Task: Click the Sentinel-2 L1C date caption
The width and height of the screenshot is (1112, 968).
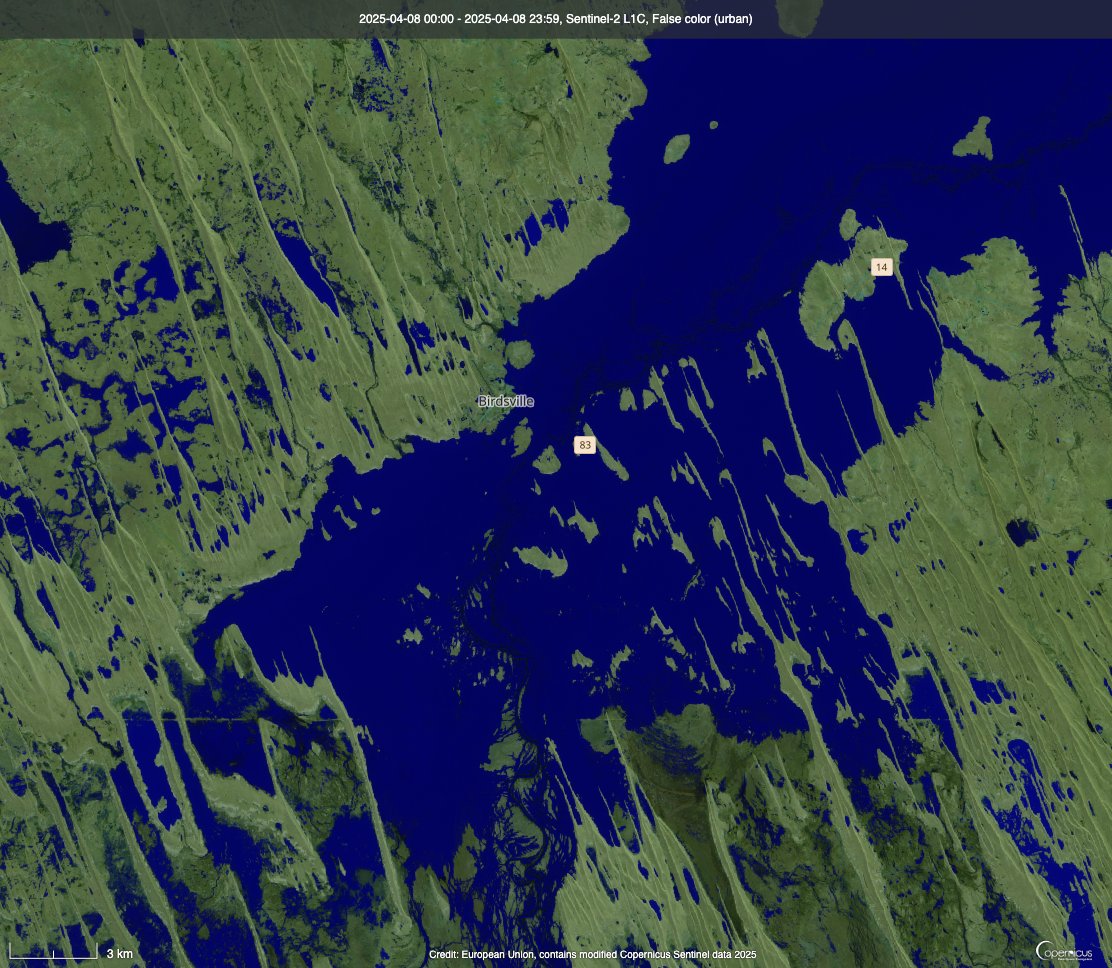Action: click(555, 19)
